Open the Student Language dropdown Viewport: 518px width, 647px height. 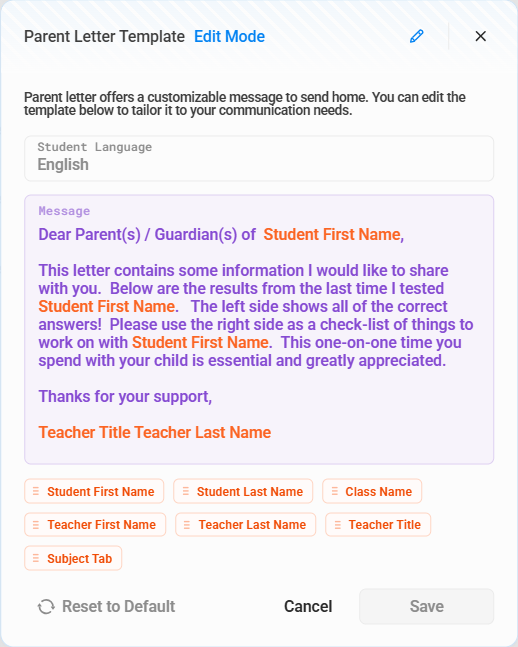coord(259,158)
